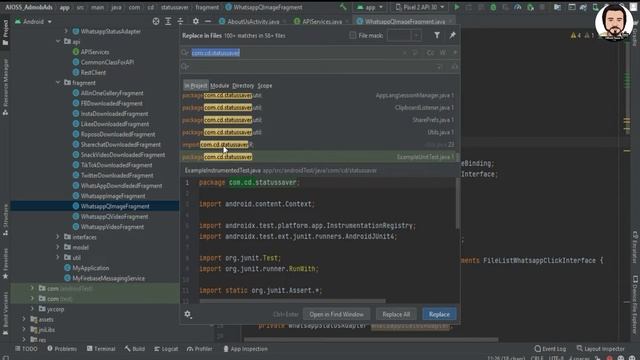Open TODO tool window
640x360 pixels.
click(26, 349)
